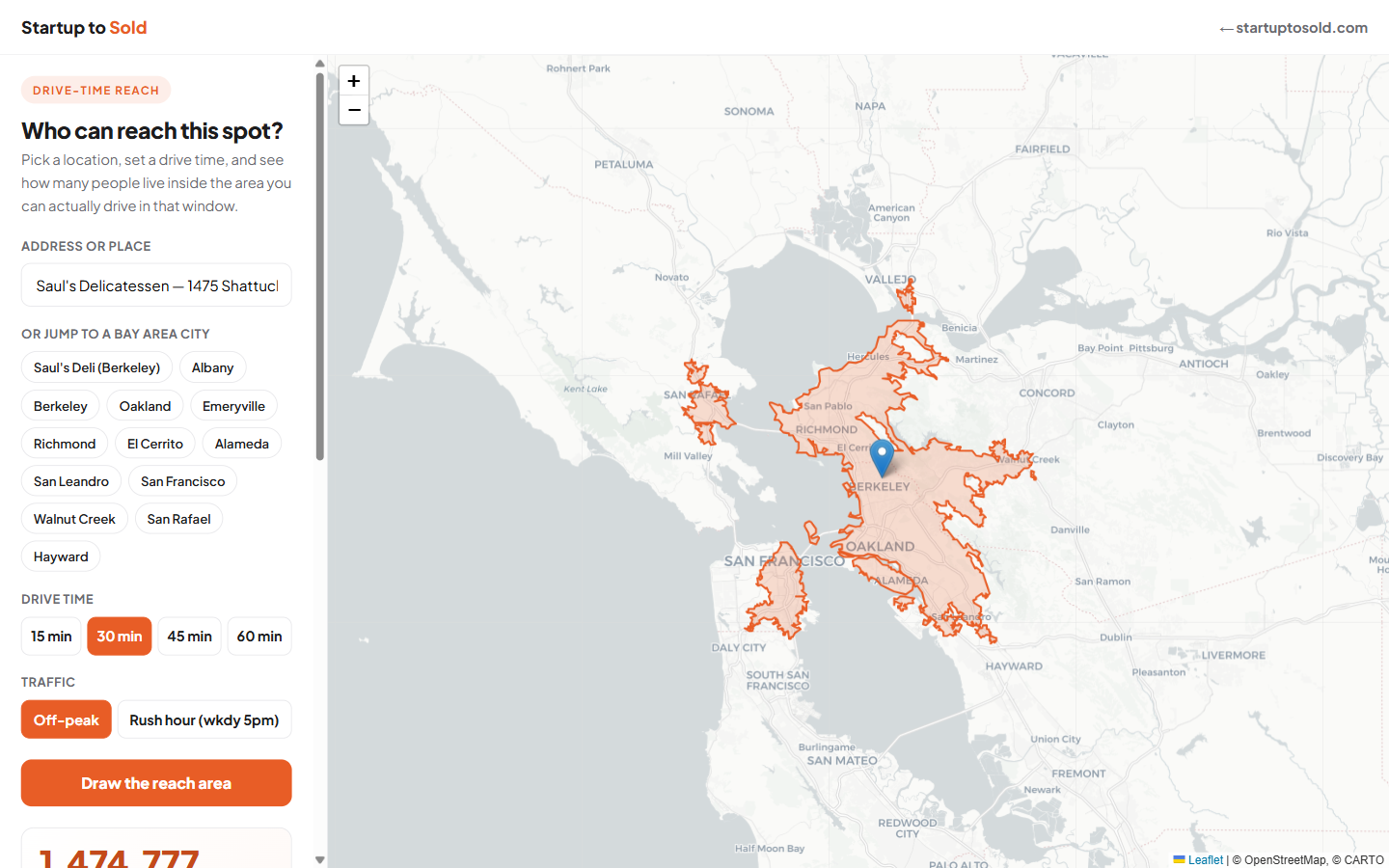Focus the address or place field
The width and height of the screenshot is (1389, 868).
(x=156, y=285)
